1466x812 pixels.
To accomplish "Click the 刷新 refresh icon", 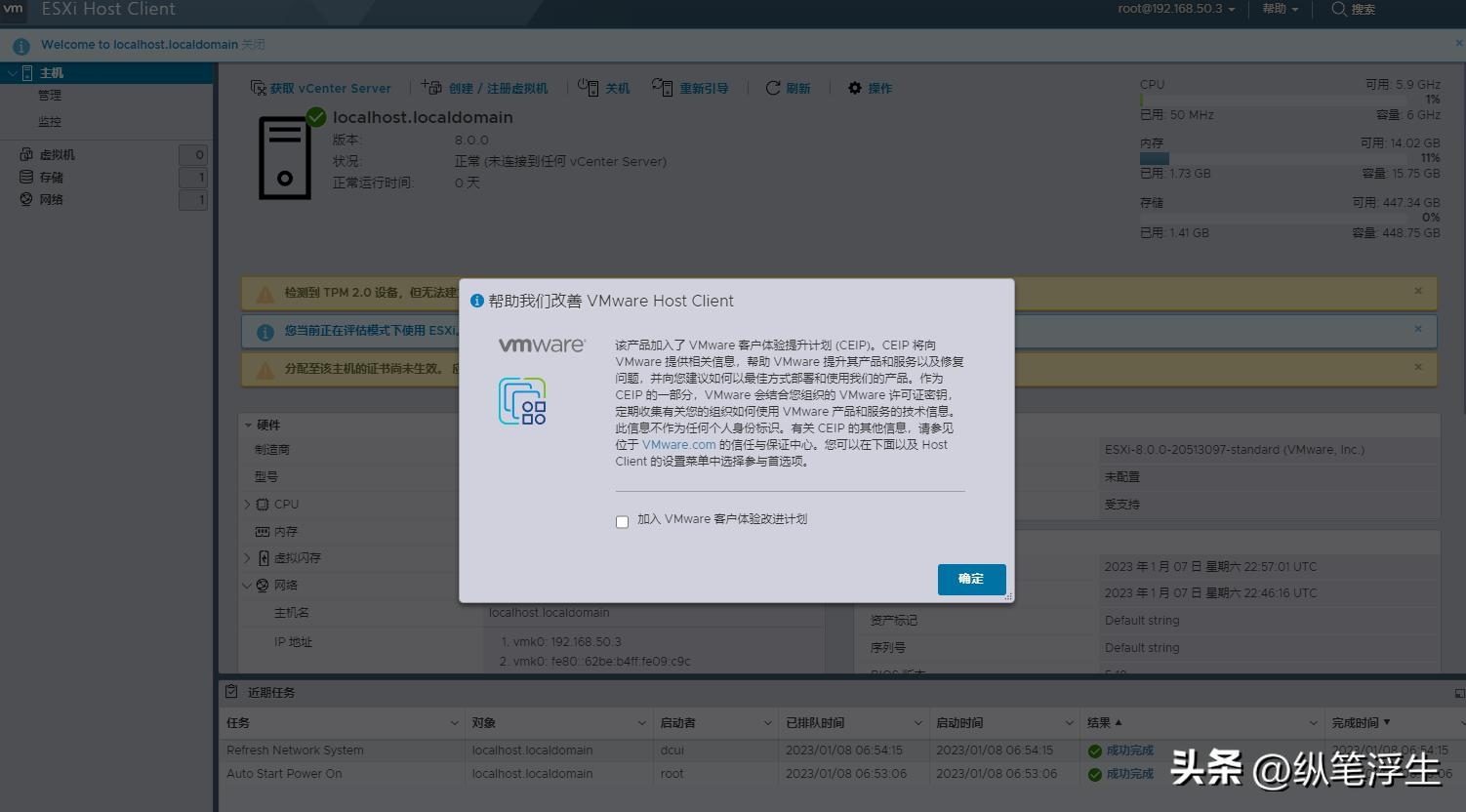I will 771,87.
